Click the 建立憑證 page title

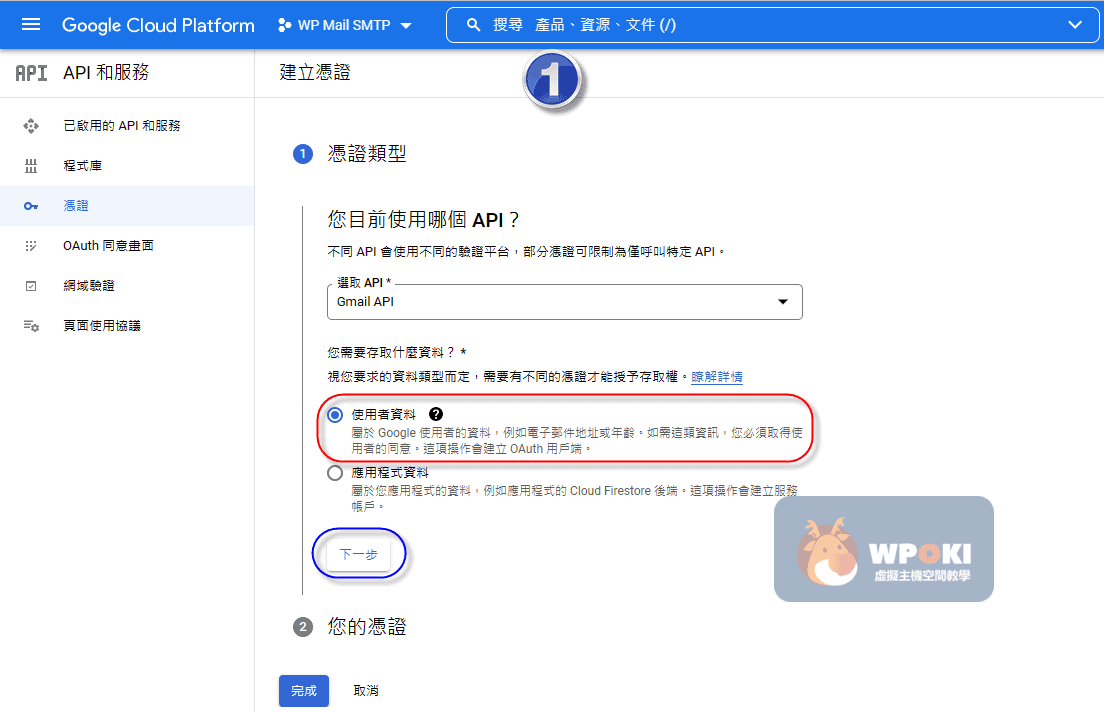tap(315, 73)
